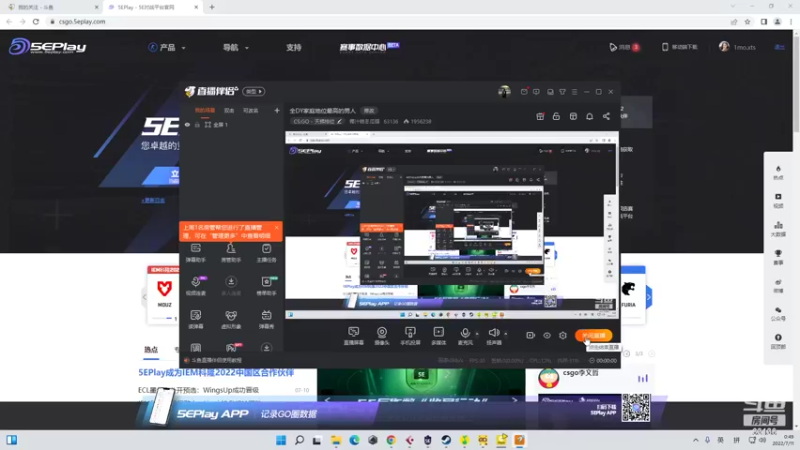Image resolution: width=800 pixels, height=450 pixels.
Task: Add a 摄像头 camera source
Action: (x=382, y=336)
